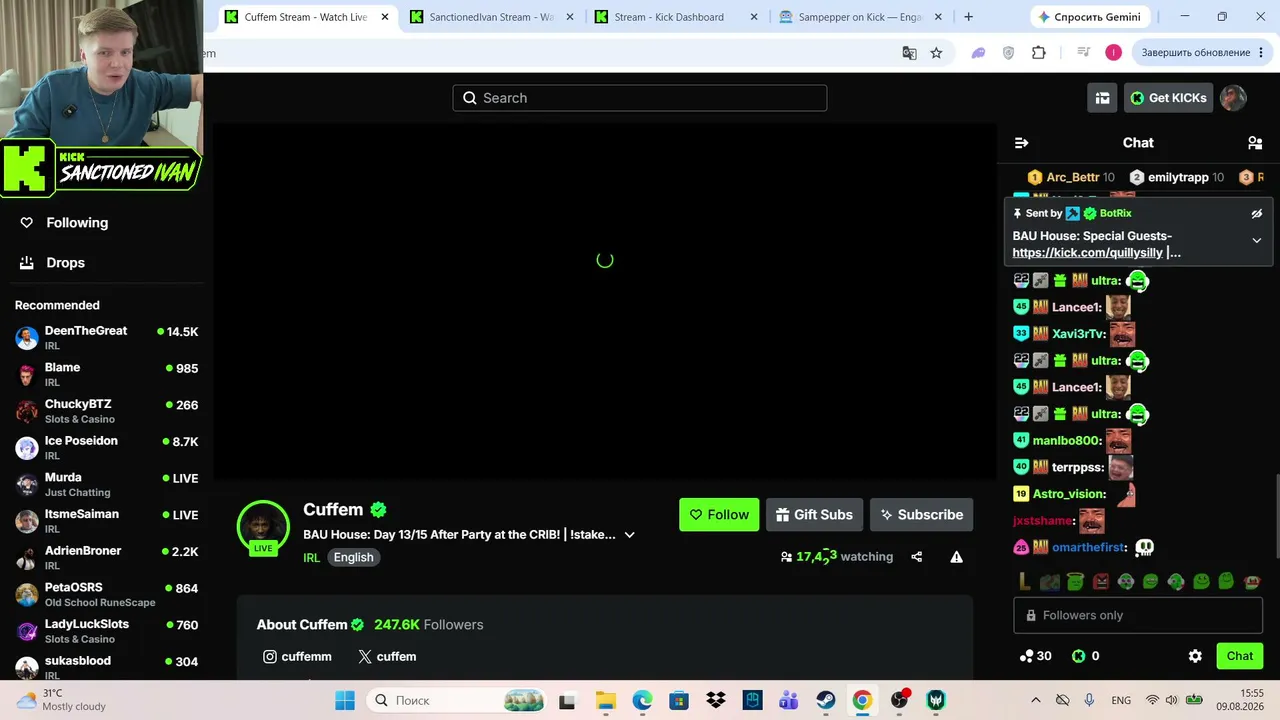Open LadyLuckSlots recommended channel
The height and width of the screenshot is (720, 1280).
(107, 631)
